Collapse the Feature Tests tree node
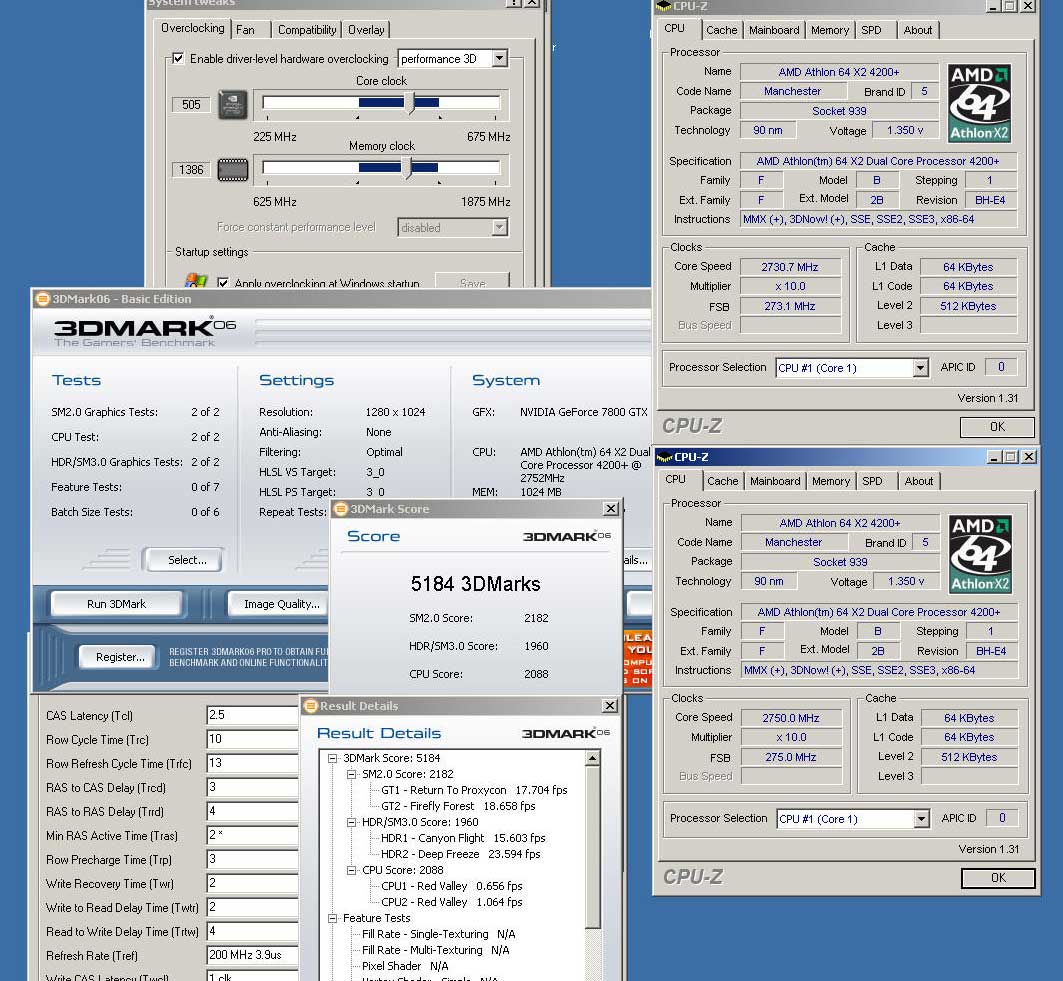Screen dimensions: 1063x981 click(332, 919)
